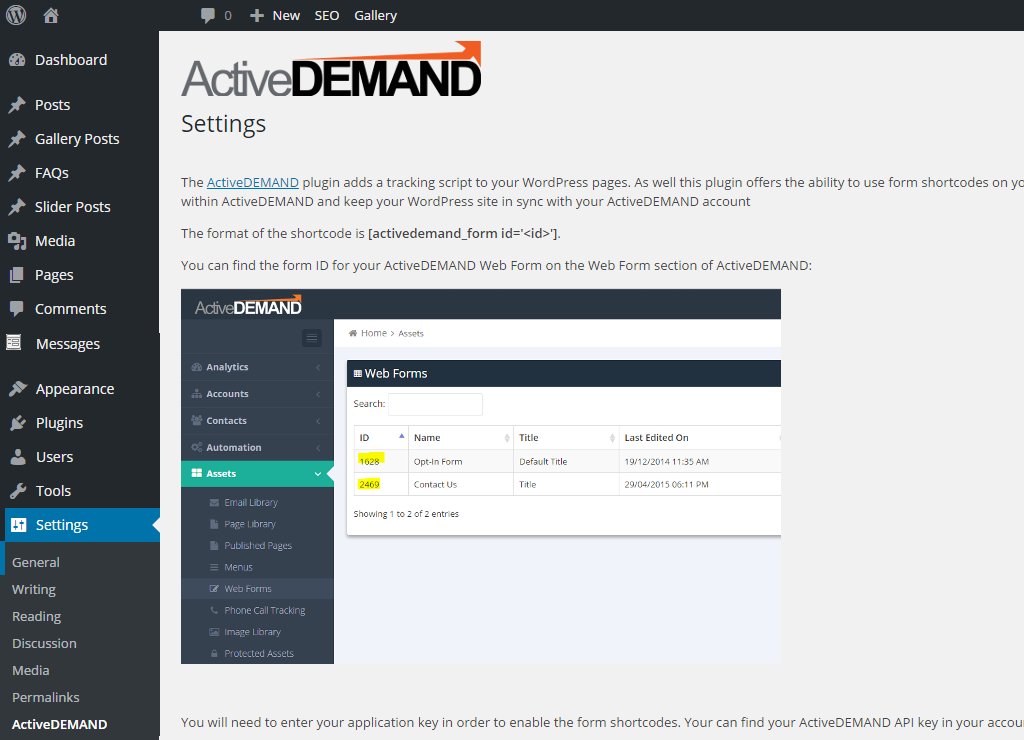
Task: Open Discussion settings submenu
Action: [x=44, y=643]
